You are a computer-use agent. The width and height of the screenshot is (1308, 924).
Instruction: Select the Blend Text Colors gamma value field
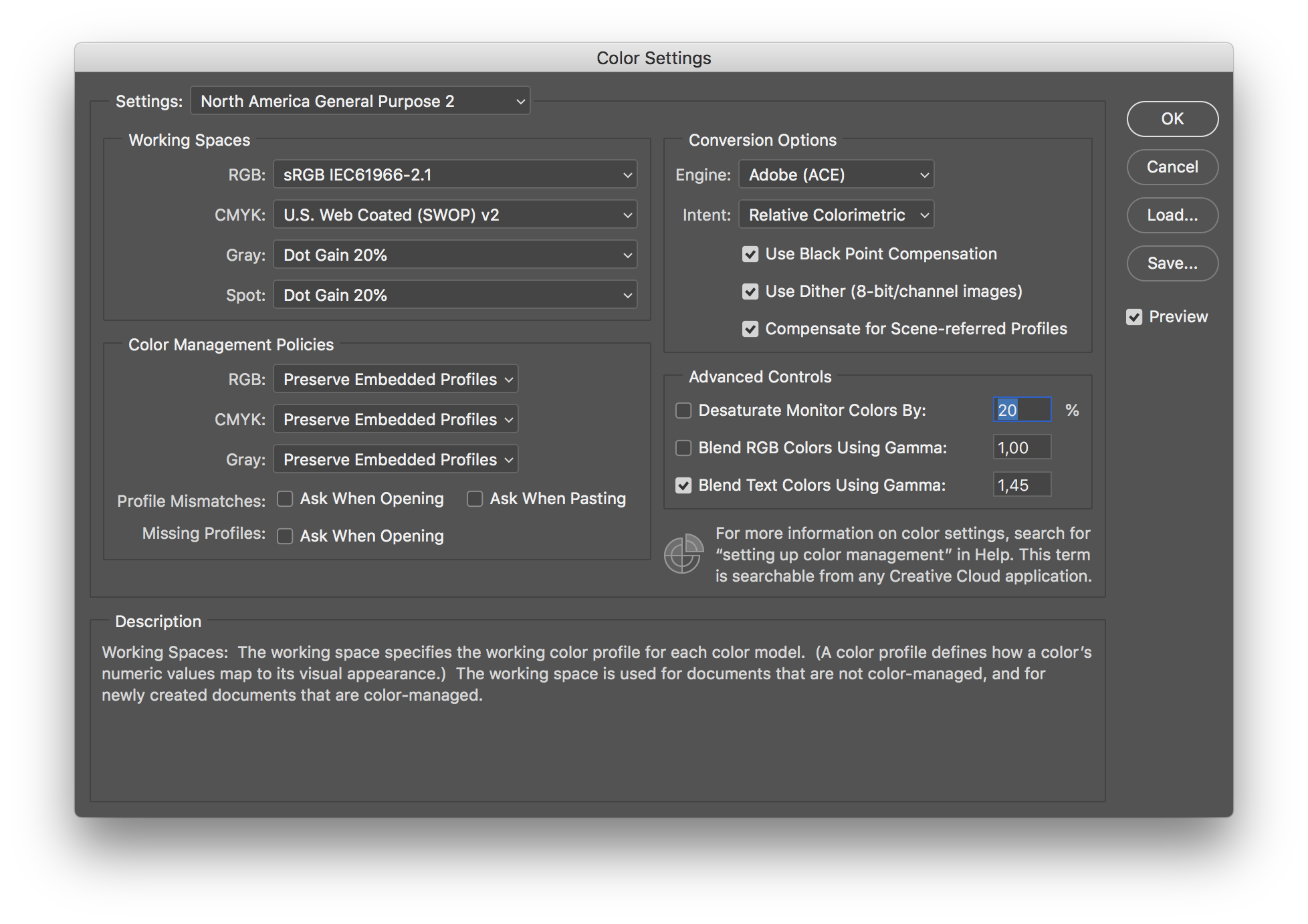1021,484
